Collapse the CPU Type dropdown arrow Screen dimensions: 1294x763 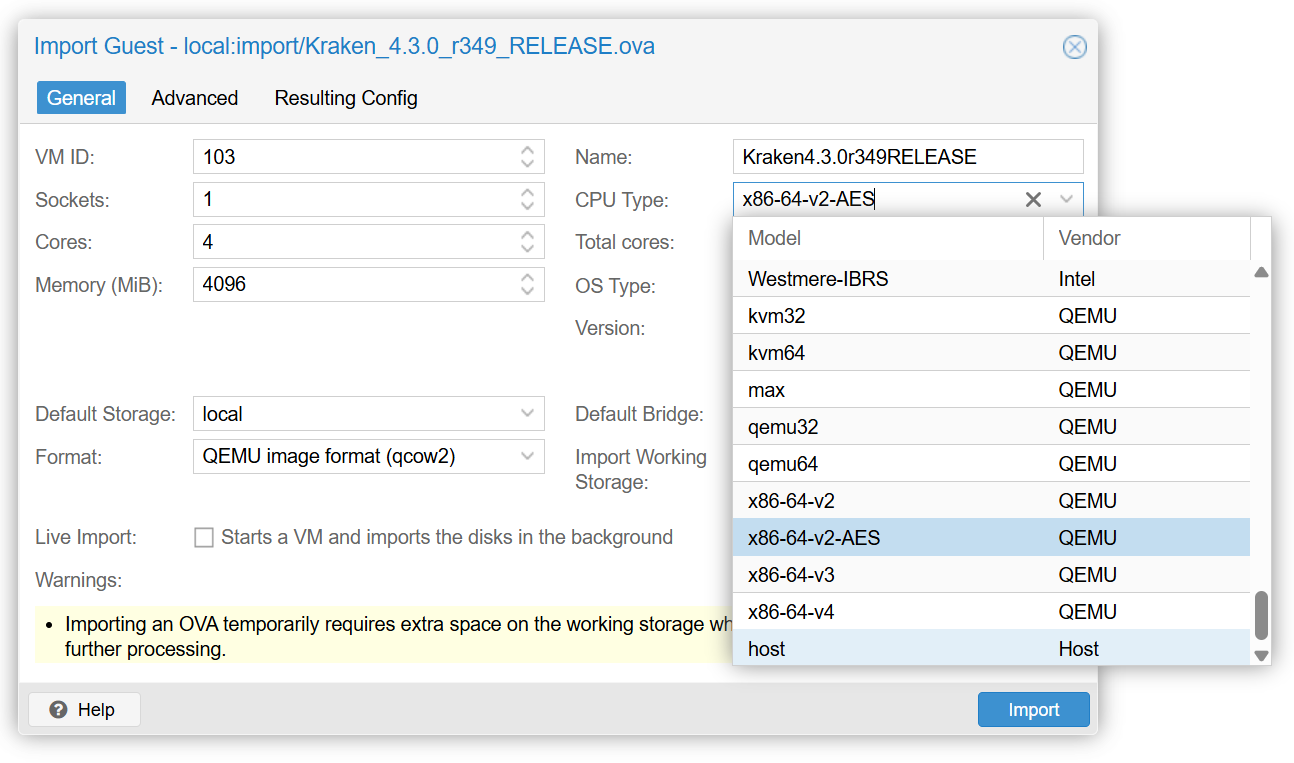click(x=1066, y=200)
